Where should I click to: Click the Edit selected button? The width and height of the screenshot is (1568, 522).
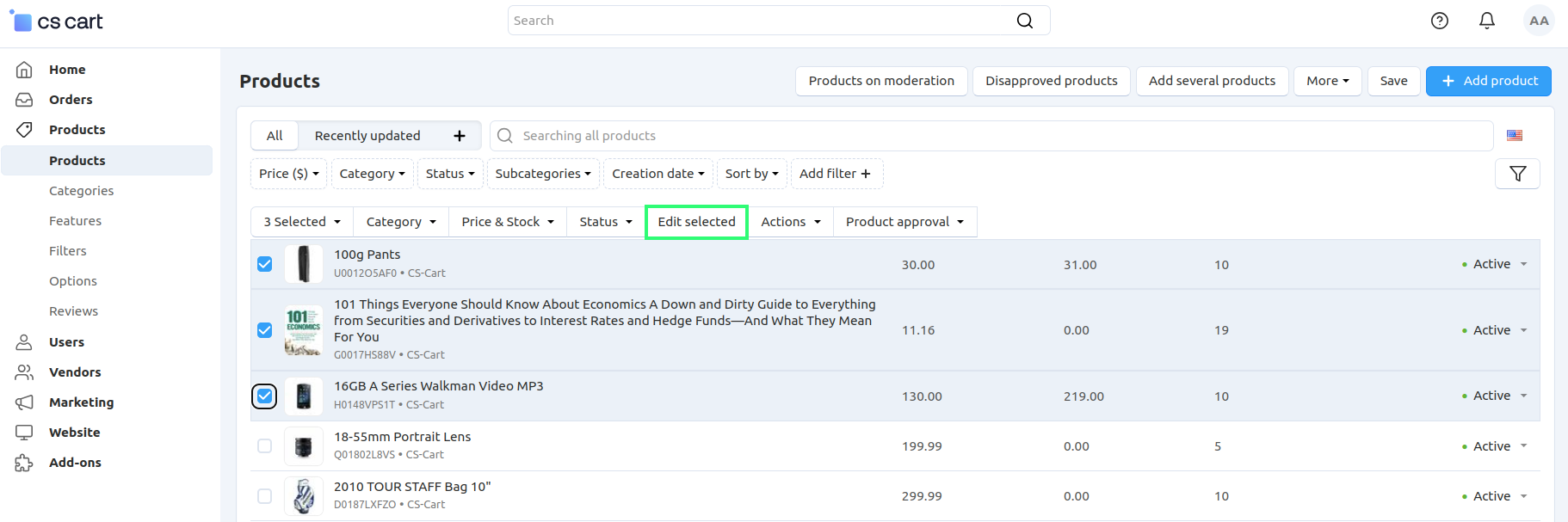click(696, 222)
